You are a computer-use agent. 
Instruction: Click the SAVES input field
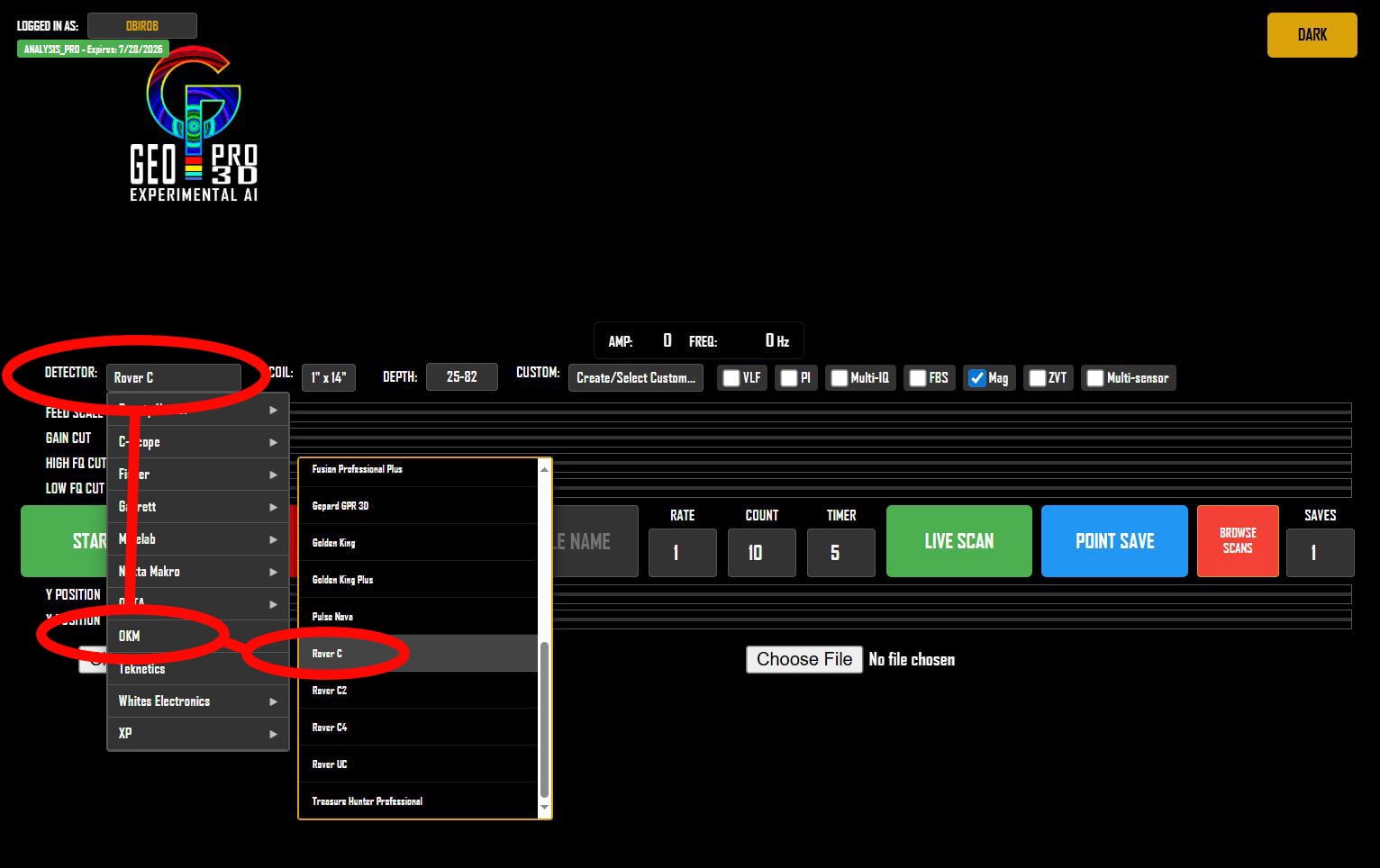point(1321,553)
